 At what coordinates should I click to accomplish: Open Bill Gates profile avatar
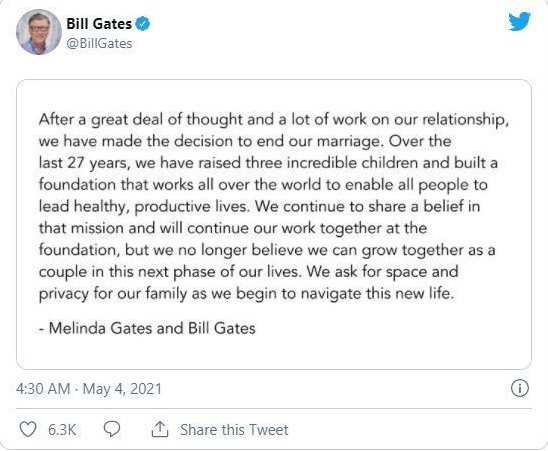[x=39, y=32]
